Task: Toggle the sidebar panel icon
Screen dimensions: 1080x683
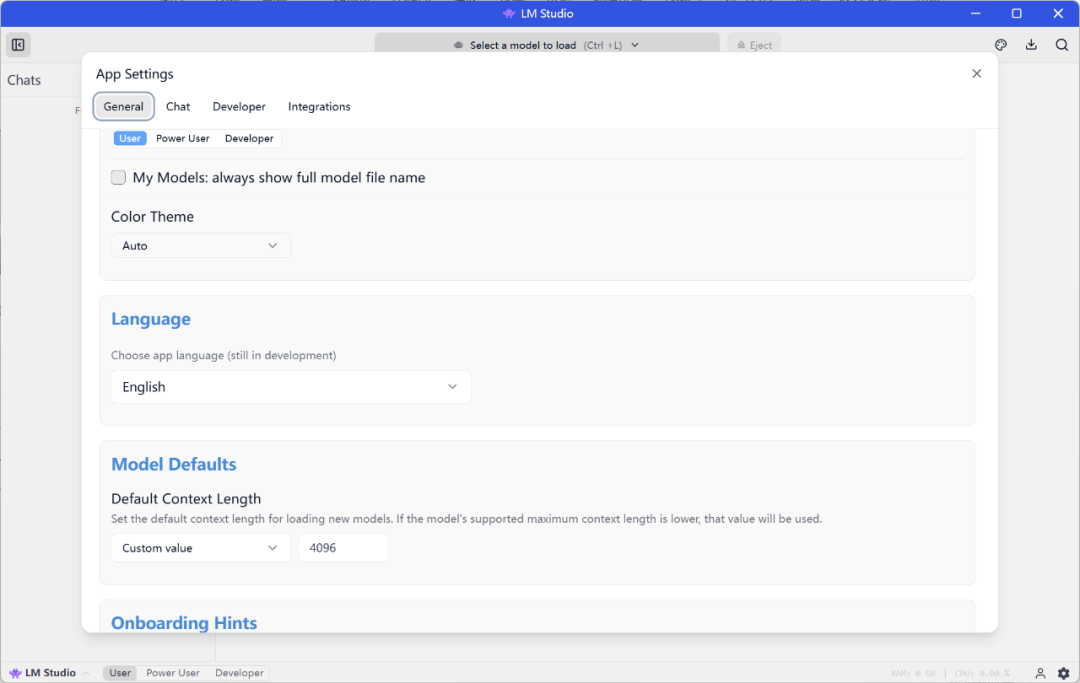Action: tap(18, 45)
